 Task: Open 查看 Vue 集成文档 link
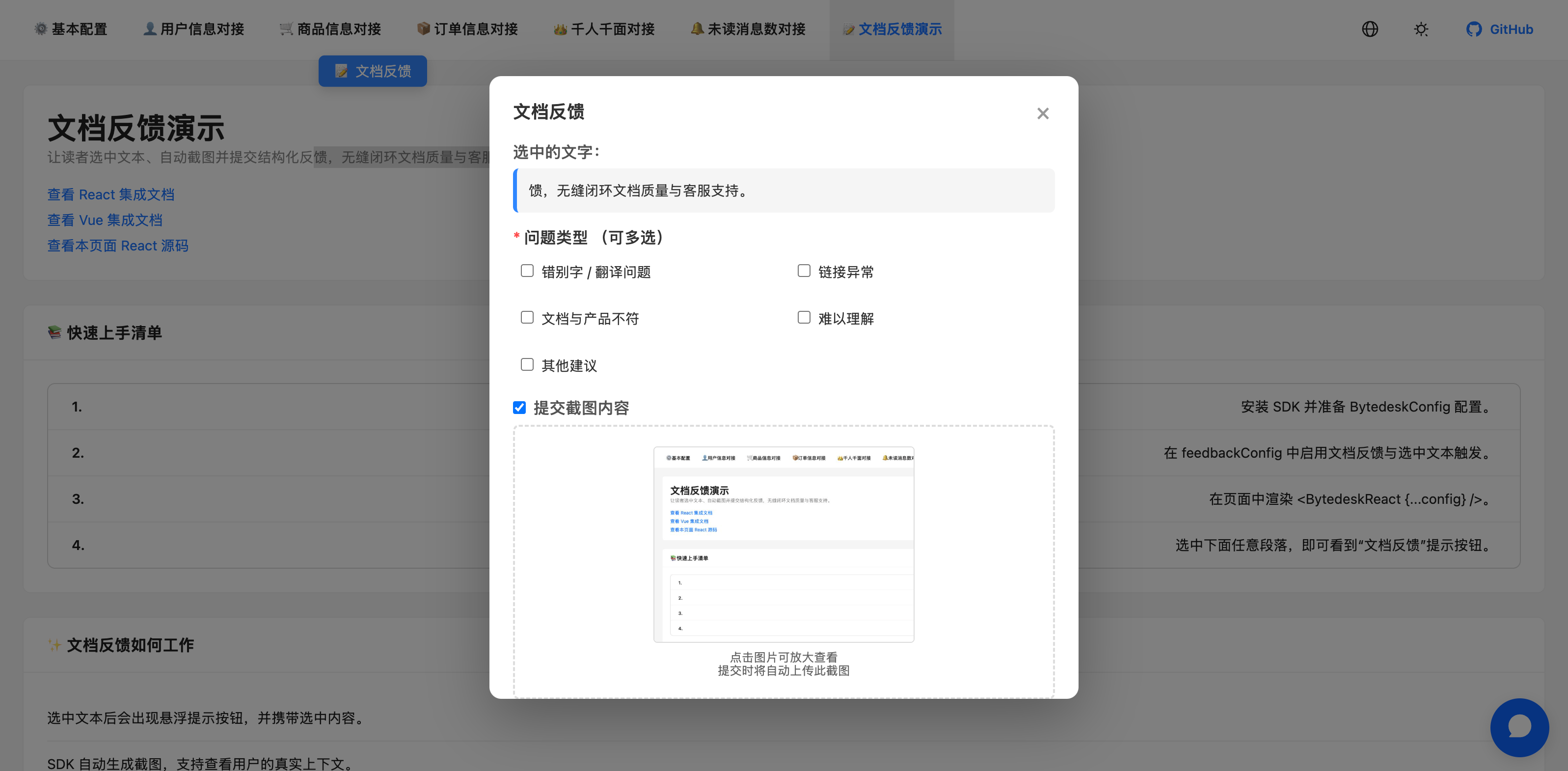(105, 220)
